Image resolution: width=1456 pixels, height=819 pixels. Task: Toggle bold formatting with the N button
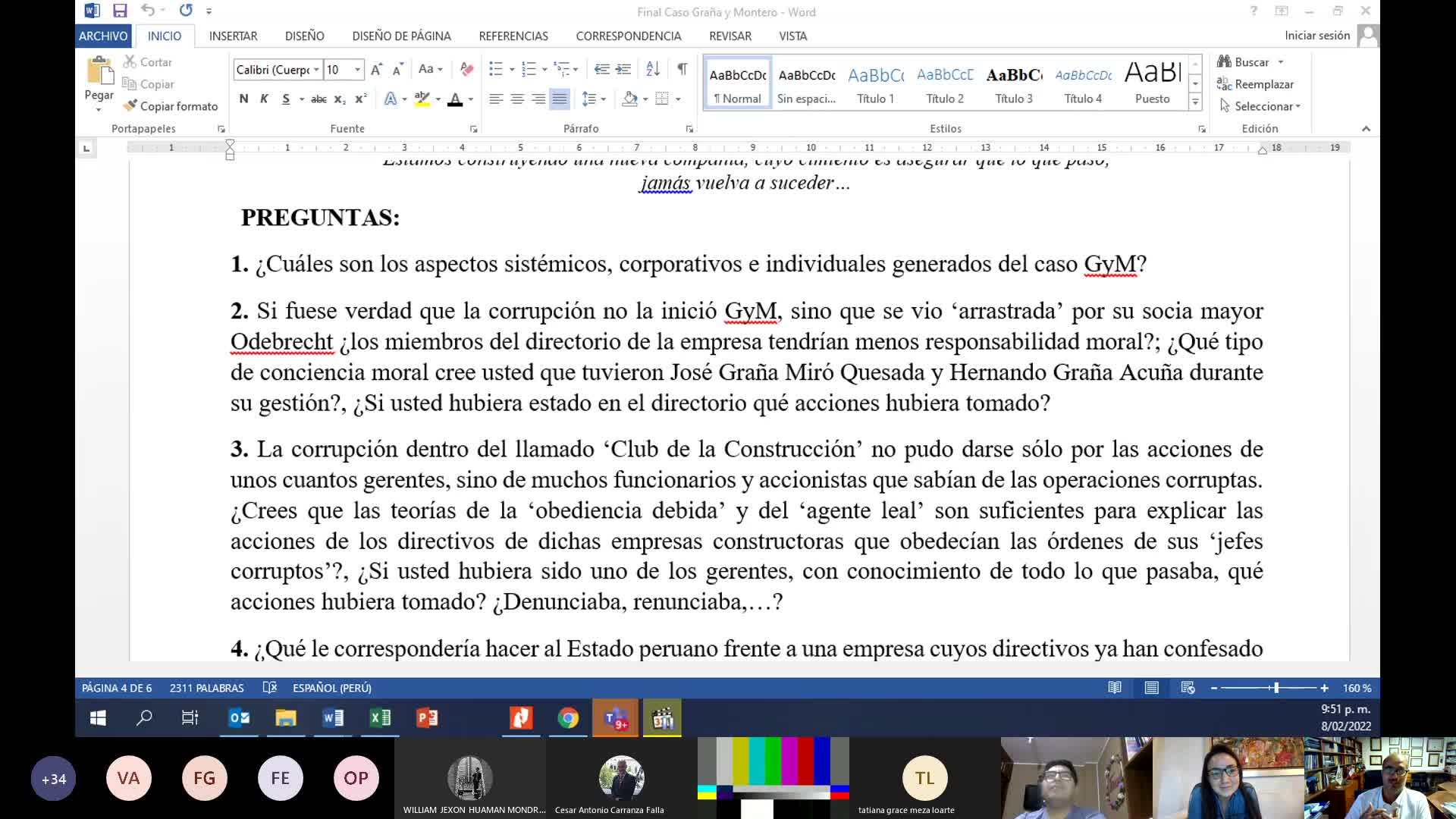[243, 99]
